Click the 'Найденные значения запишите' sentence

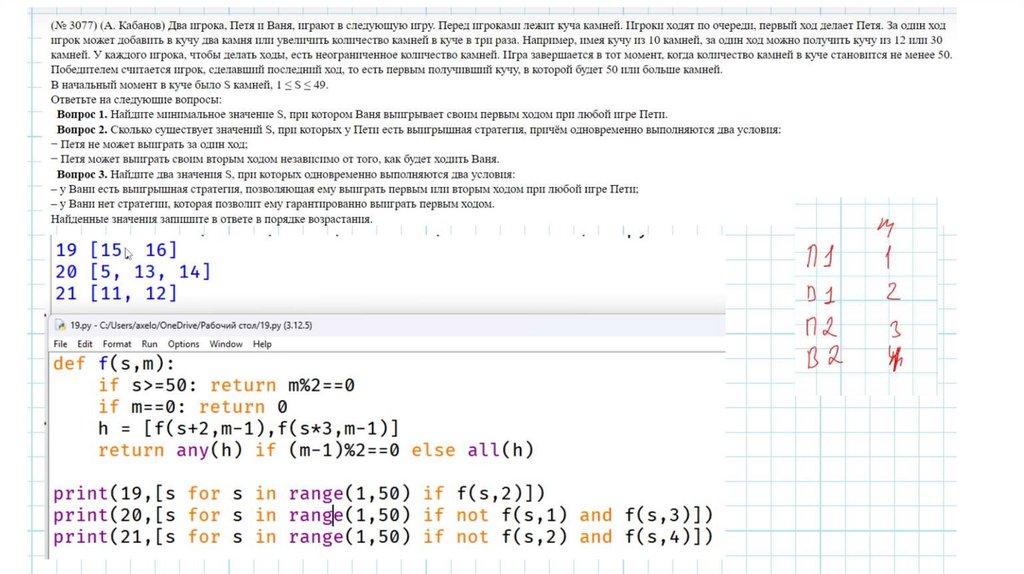tap(212, 219)
